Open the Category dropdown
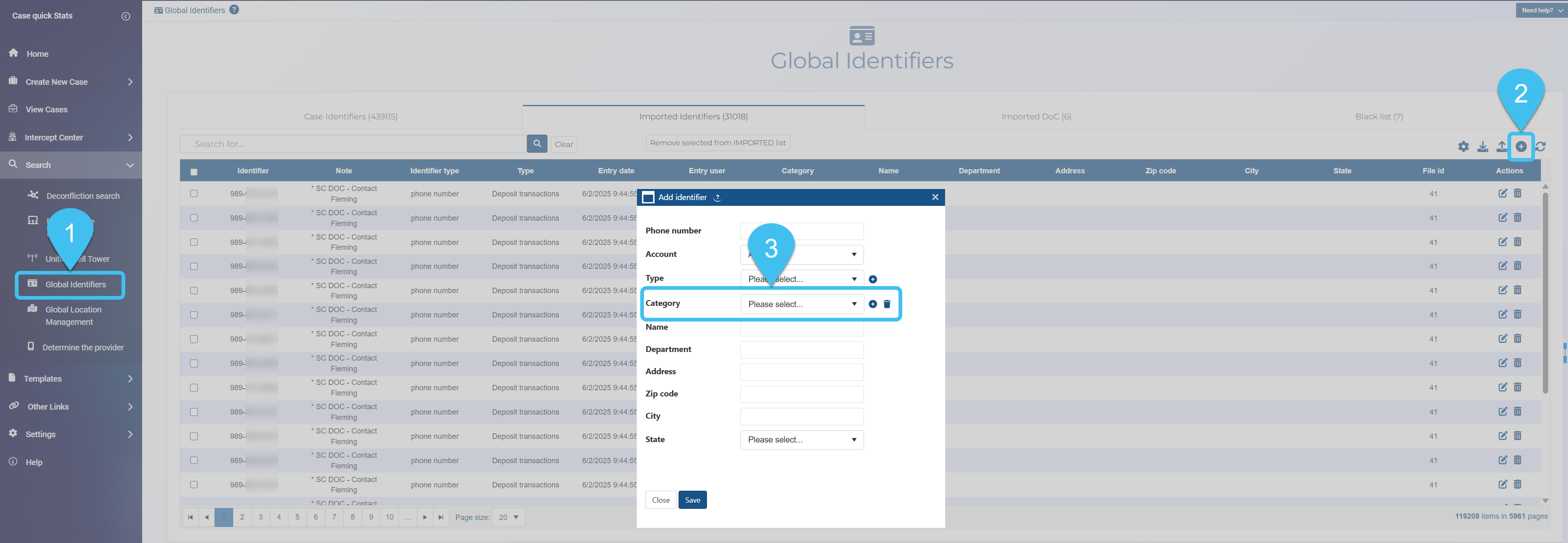Image resolution: width=1568 pixels, height=543 pixels. coord(802,304)
